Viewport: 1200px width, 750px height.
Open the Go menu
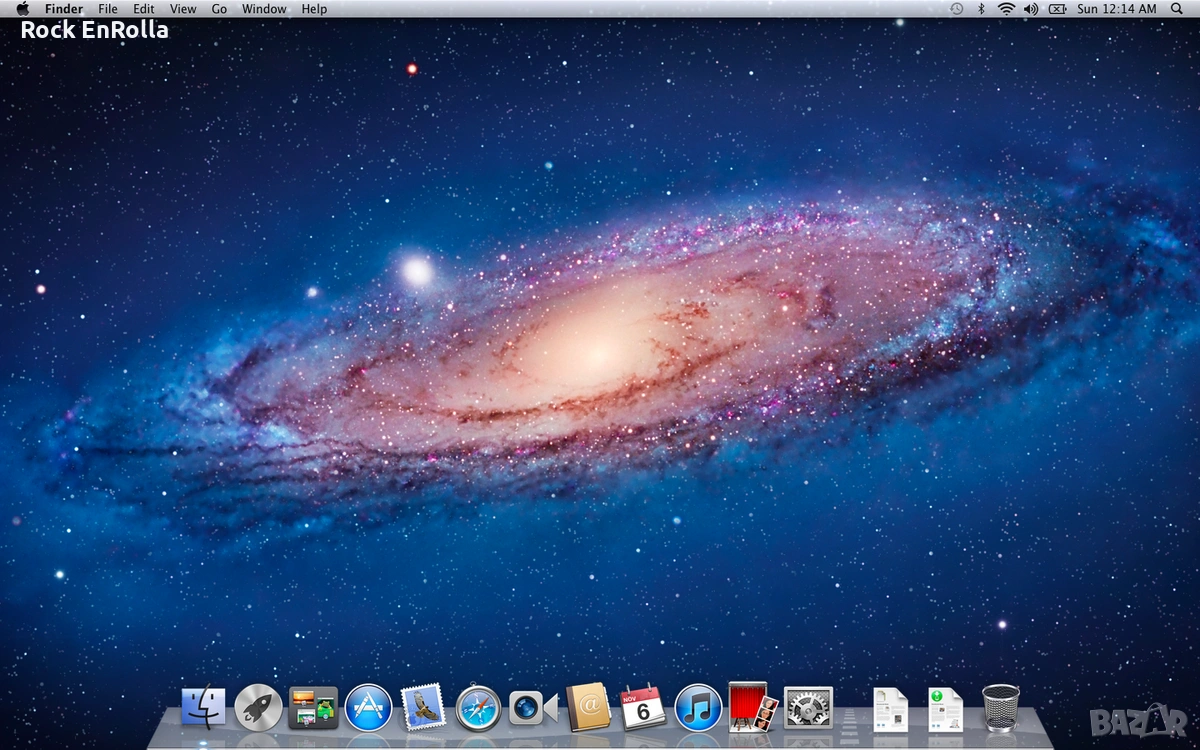point(219,9)
